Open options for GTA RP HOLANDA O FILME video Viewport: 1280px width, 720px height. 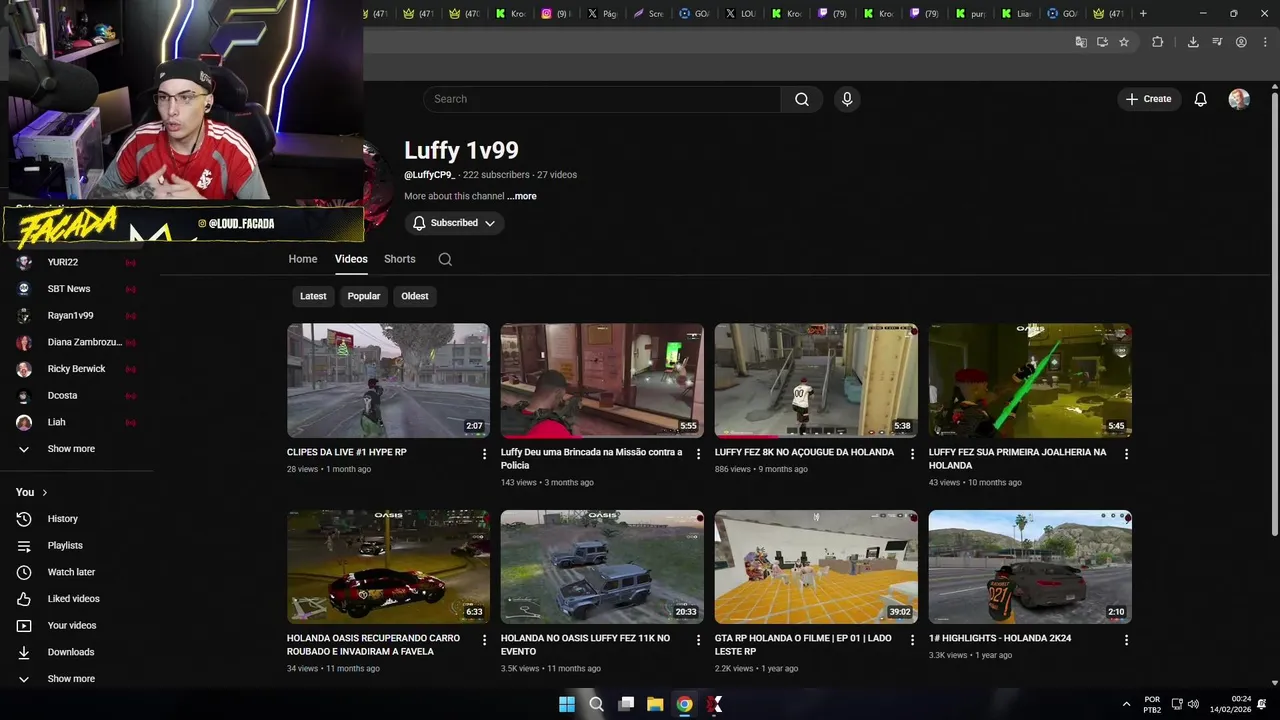pyautogui.click(x=912, y=640)
